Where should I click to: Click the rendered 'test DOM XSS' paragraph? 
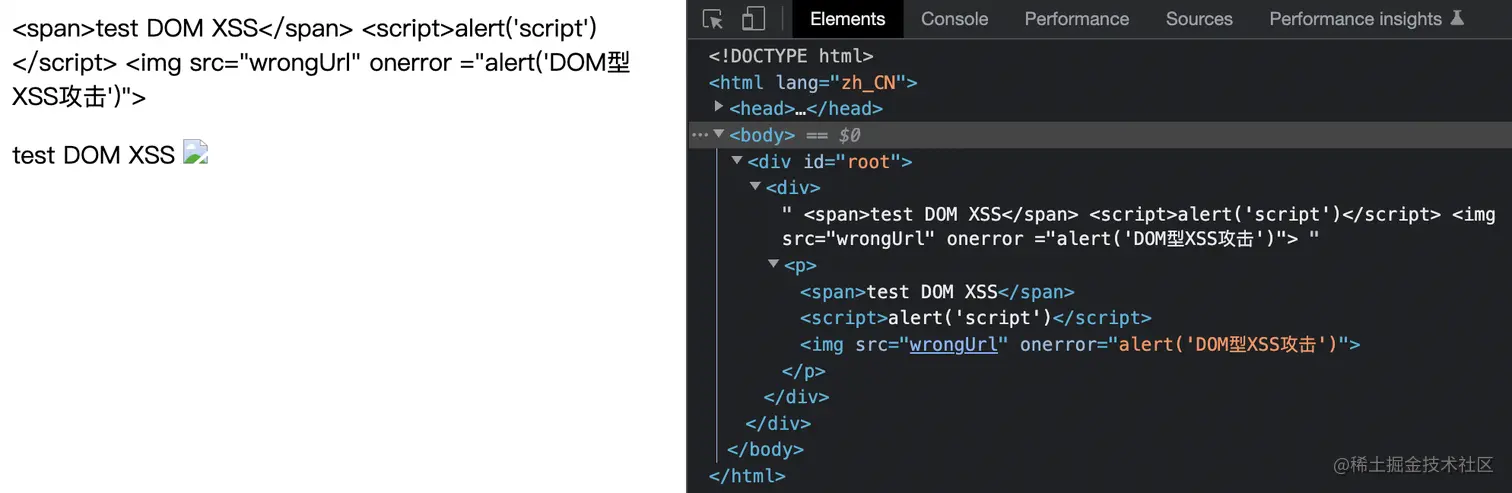point(93,155)
